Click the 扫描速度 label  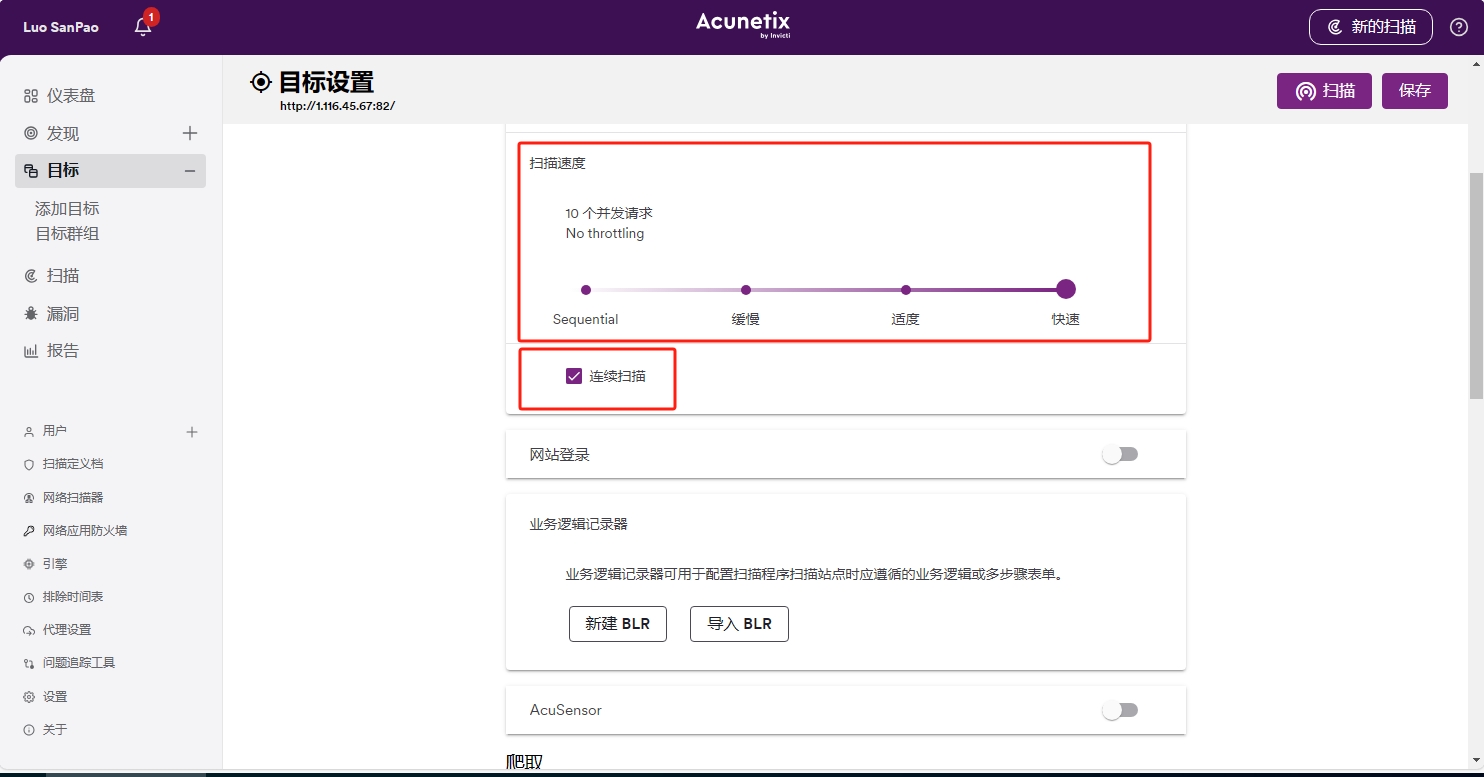point(558,163)
